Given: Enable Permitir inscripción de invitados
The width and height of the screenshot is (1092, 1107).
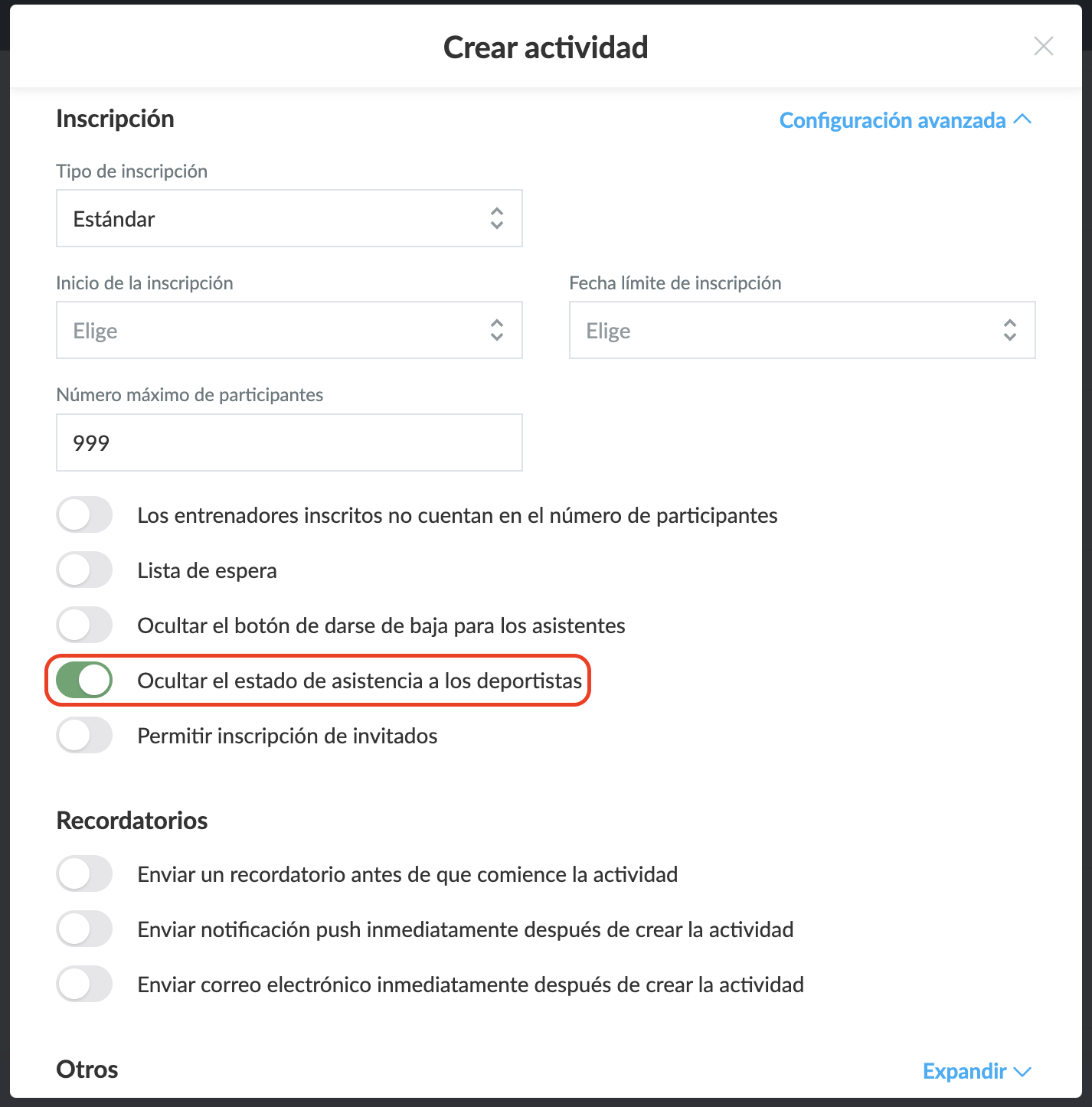Looking at the screenshot, I should (x=84, y=736).
